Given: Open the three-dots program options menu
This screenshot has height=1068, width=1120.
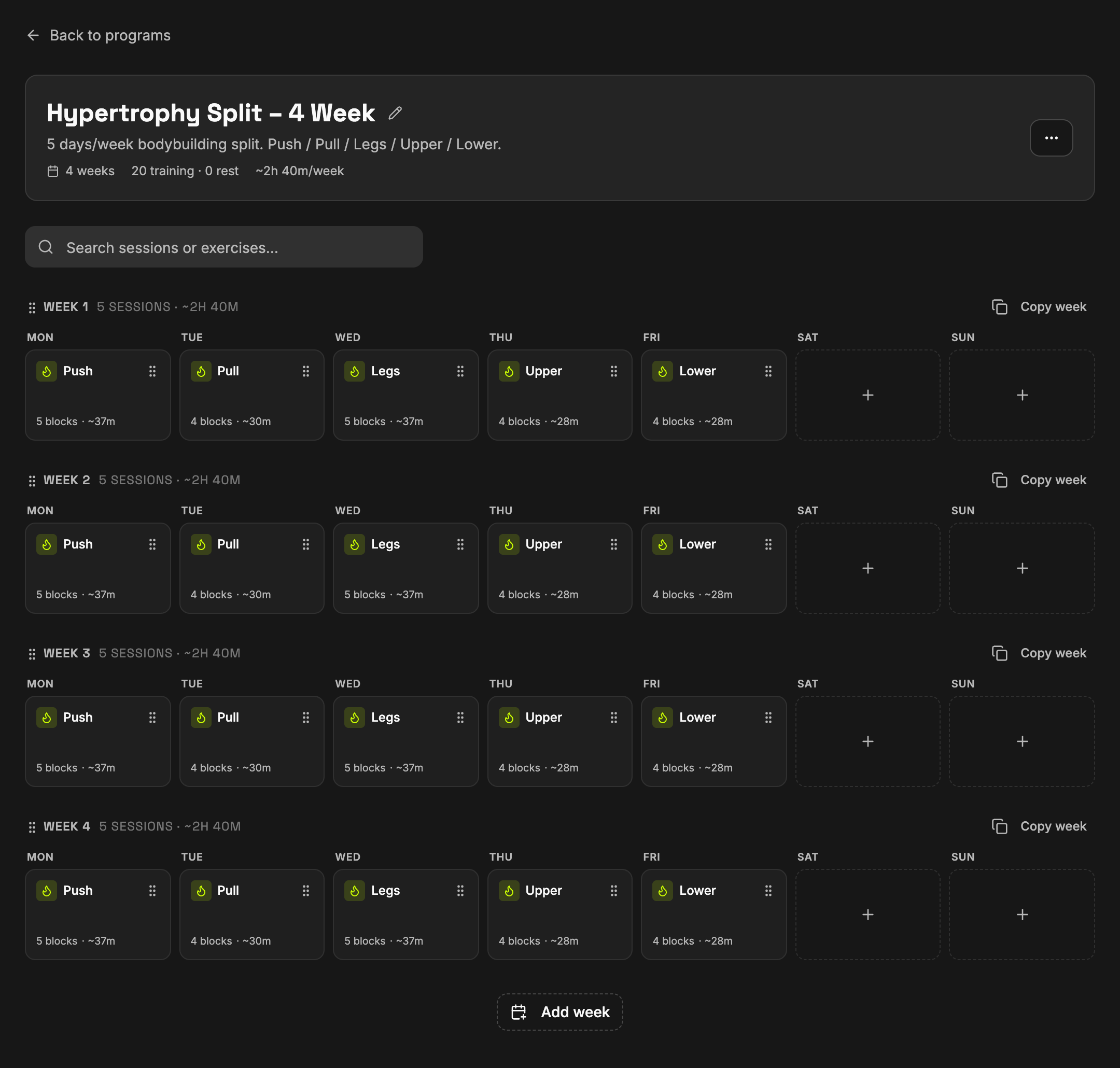Looking at the screenshot, I should tap(1051, 138).
